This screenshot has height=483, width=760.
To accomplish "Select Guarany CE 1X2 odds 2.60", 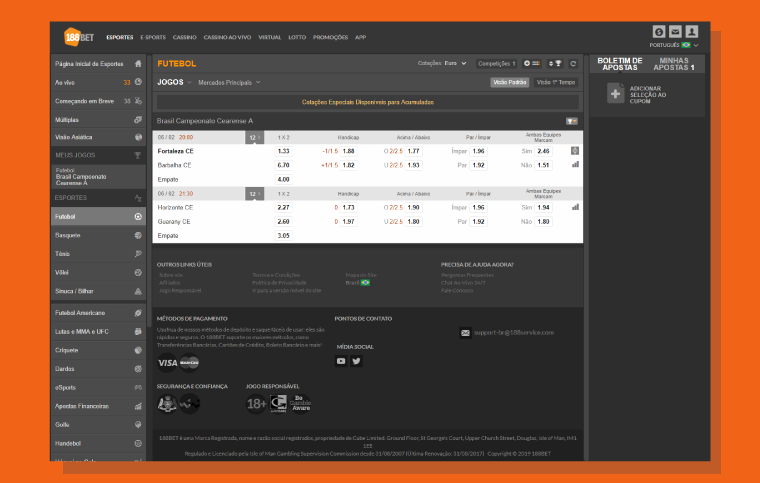I will (284, 222).
